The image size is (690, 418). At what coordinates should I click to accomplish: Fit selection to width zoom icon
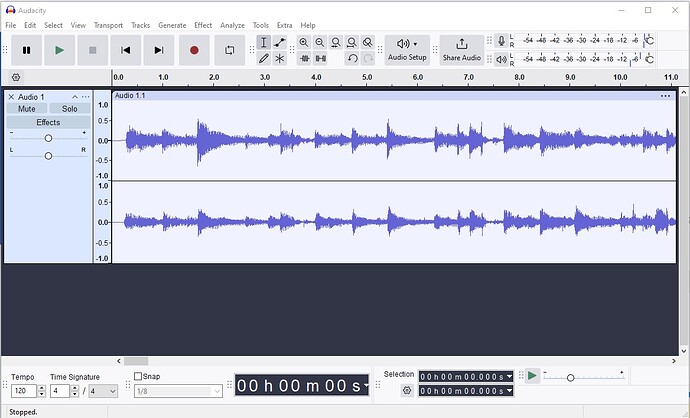click(336, 42)
